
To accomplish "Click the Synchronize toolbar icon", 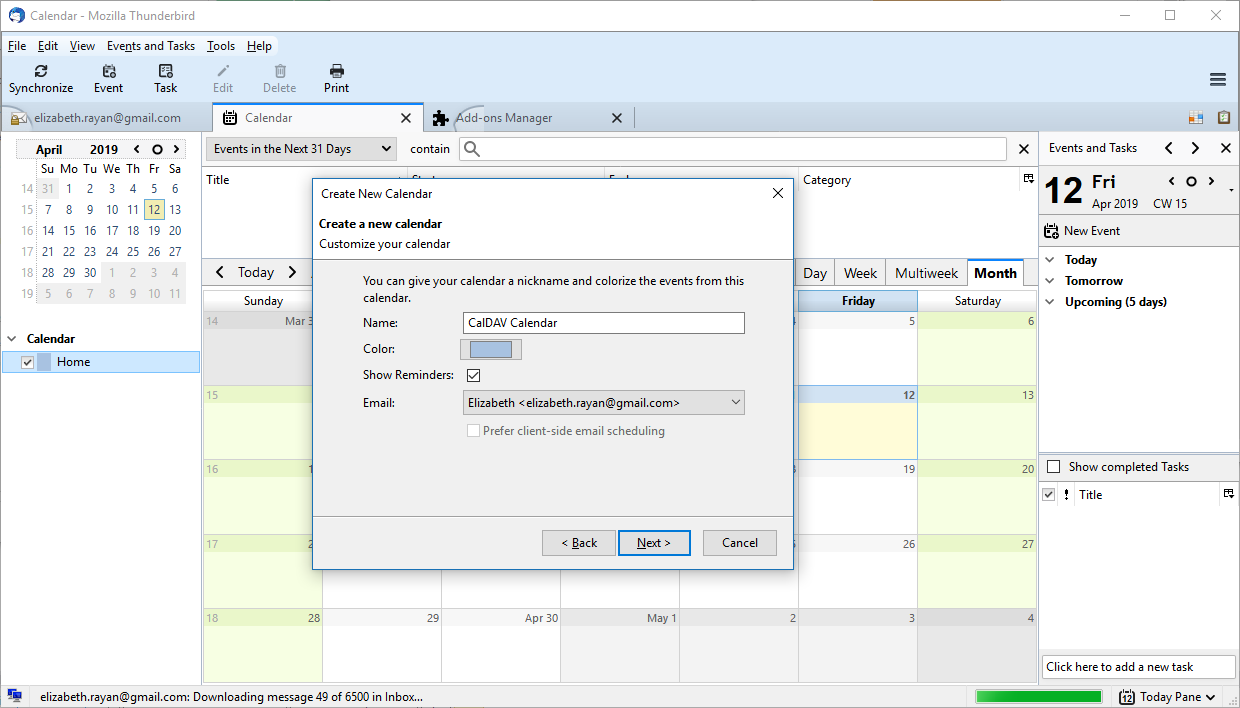I will [x=41, y=77].
